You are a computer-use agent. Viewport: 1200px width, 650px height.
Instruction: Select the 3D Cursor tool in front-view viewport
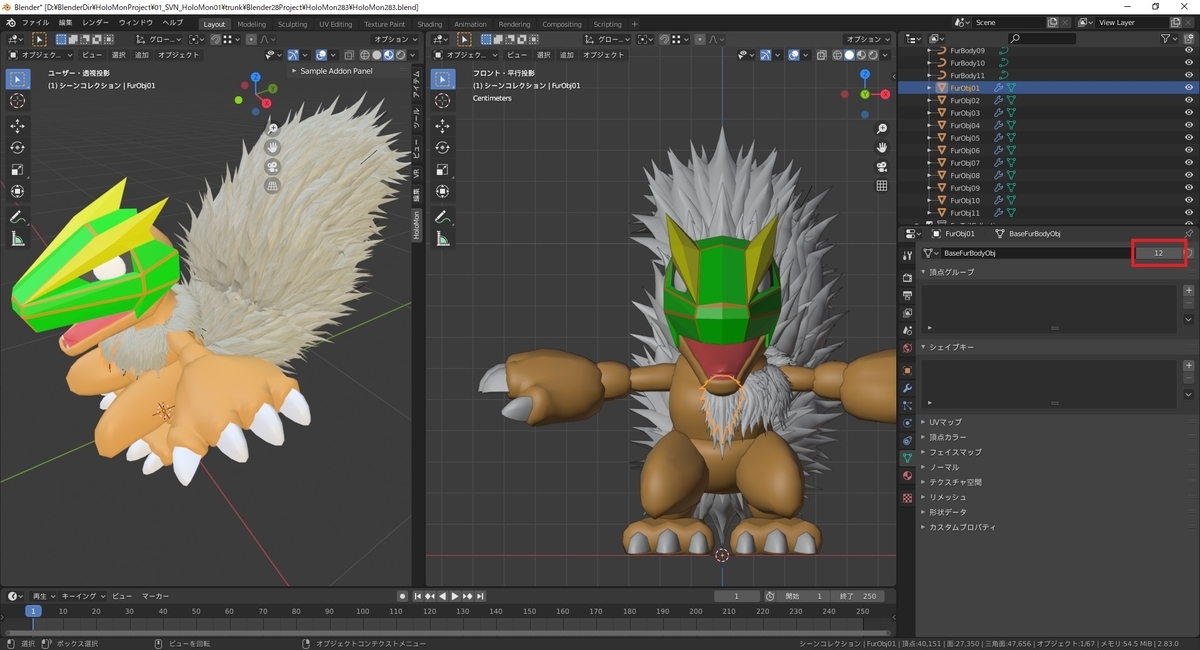[443, 100]
